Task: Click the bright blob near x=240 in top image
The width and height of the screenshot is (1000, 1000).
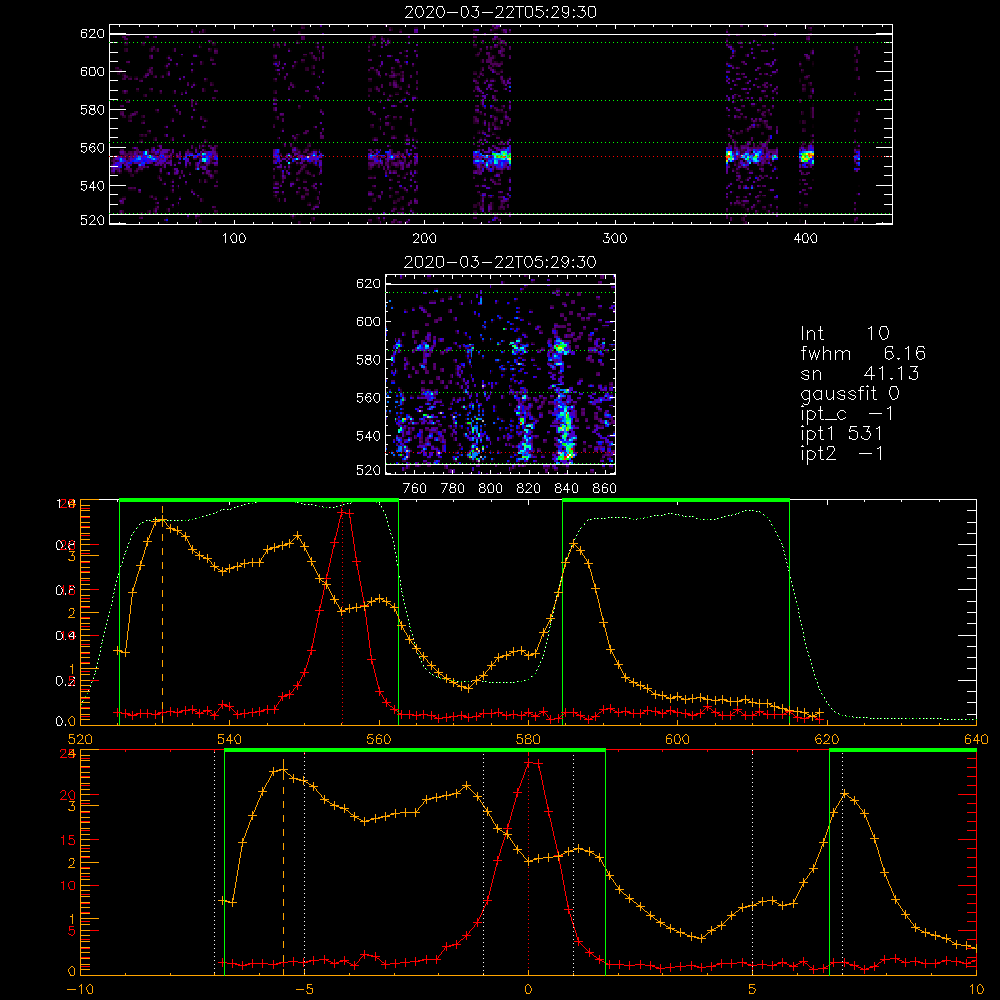Action: [x=500, y=156]
